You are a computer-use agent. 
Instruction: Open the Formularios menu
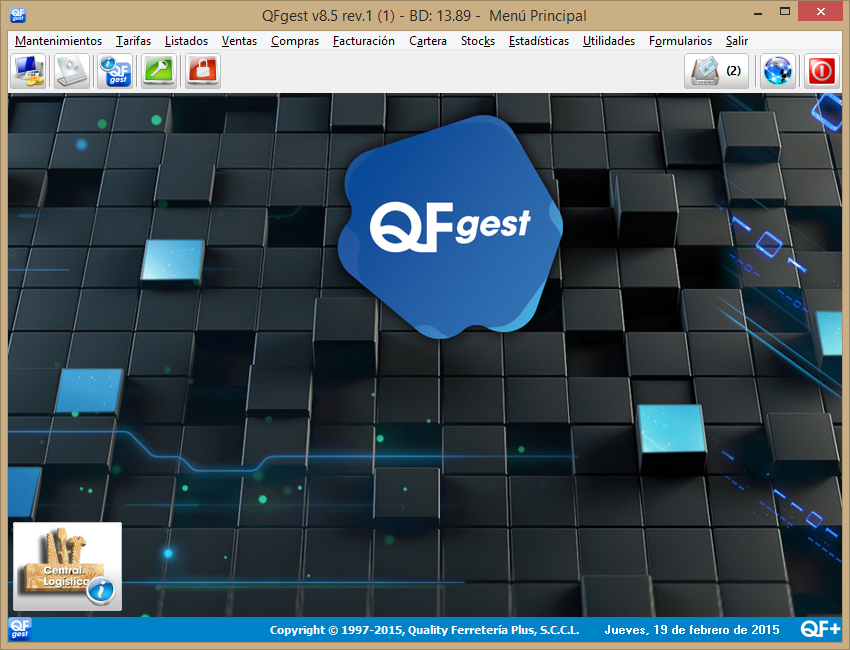(680, 41)
